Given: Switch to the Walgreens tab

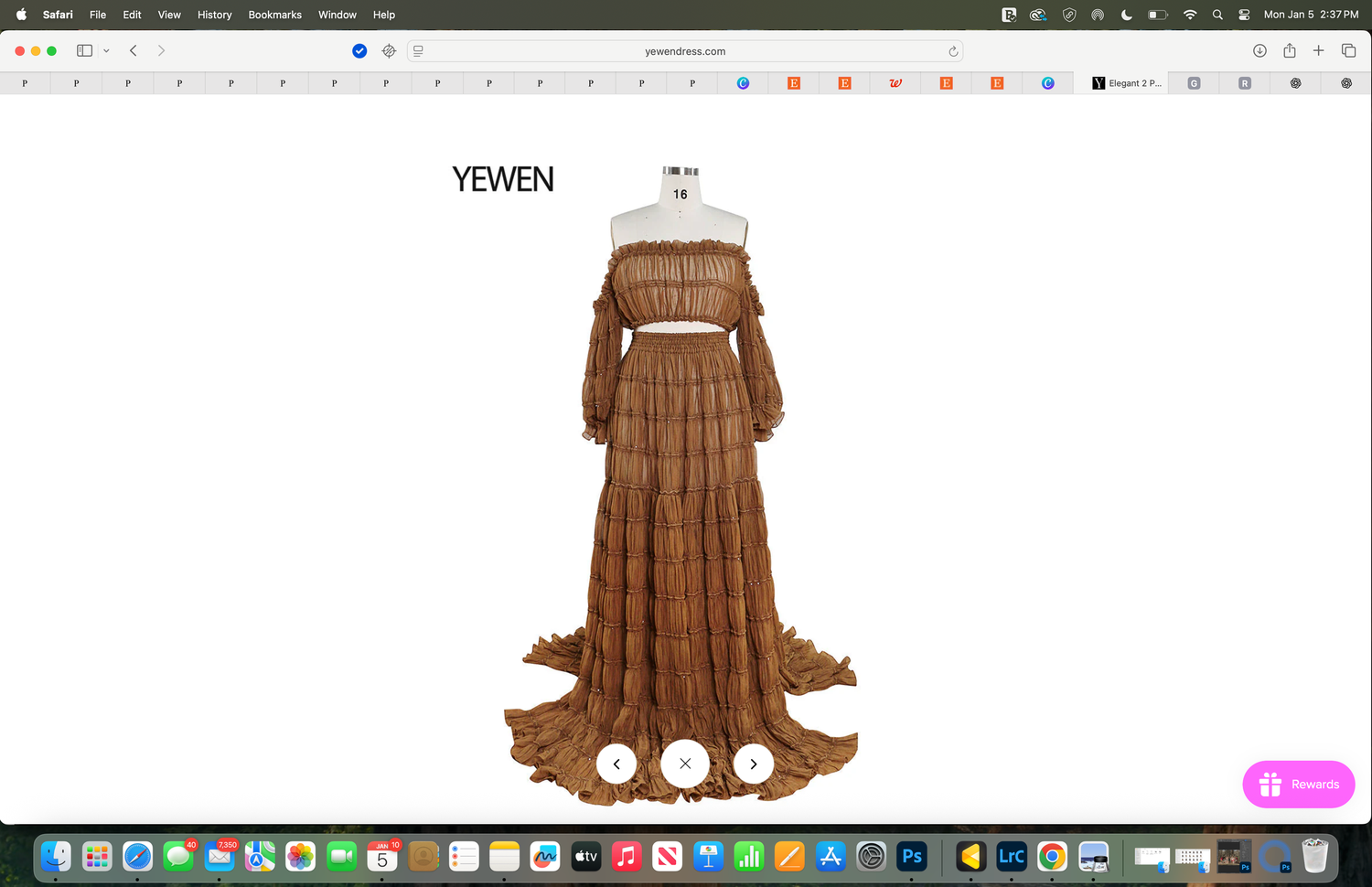Looking at the screenshot, I should pyautogui.click(x=895, y=83).
